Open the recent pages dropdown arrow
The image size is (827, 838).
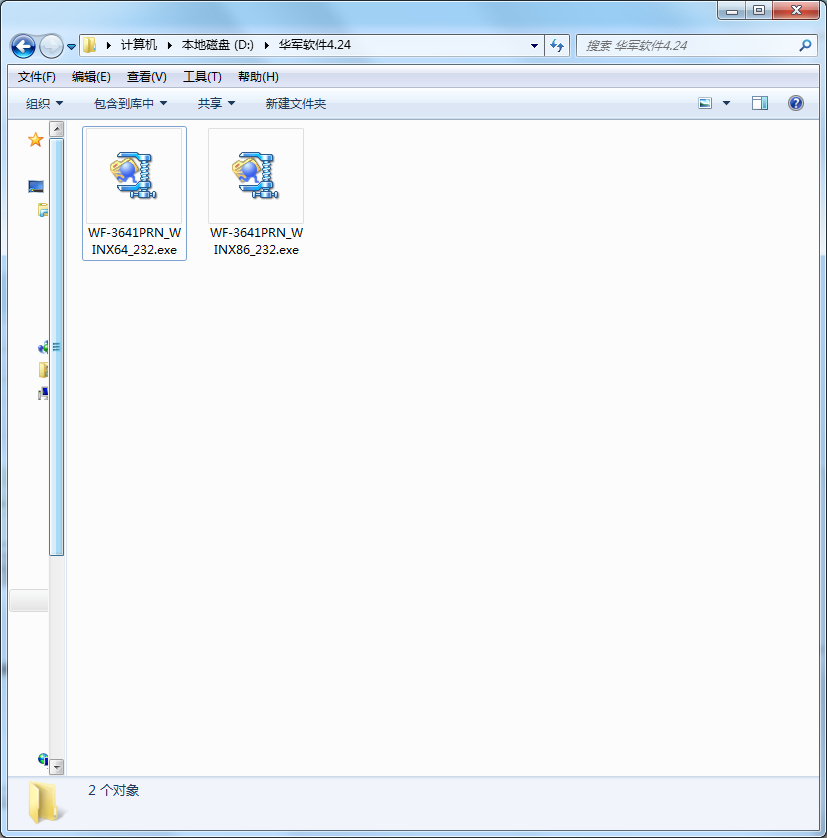71,46
